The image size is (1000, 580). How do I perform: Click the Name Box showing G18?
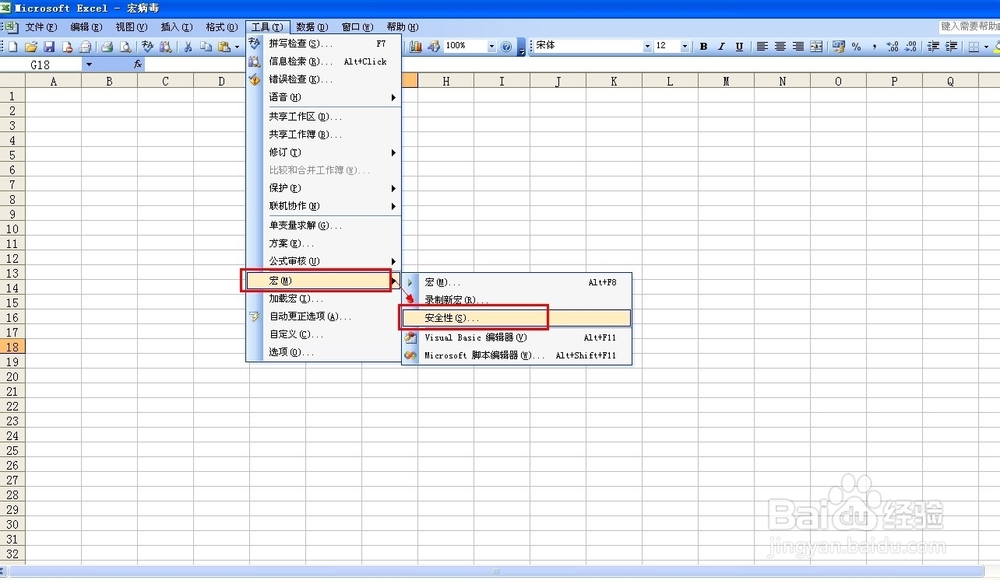[41, 64]
